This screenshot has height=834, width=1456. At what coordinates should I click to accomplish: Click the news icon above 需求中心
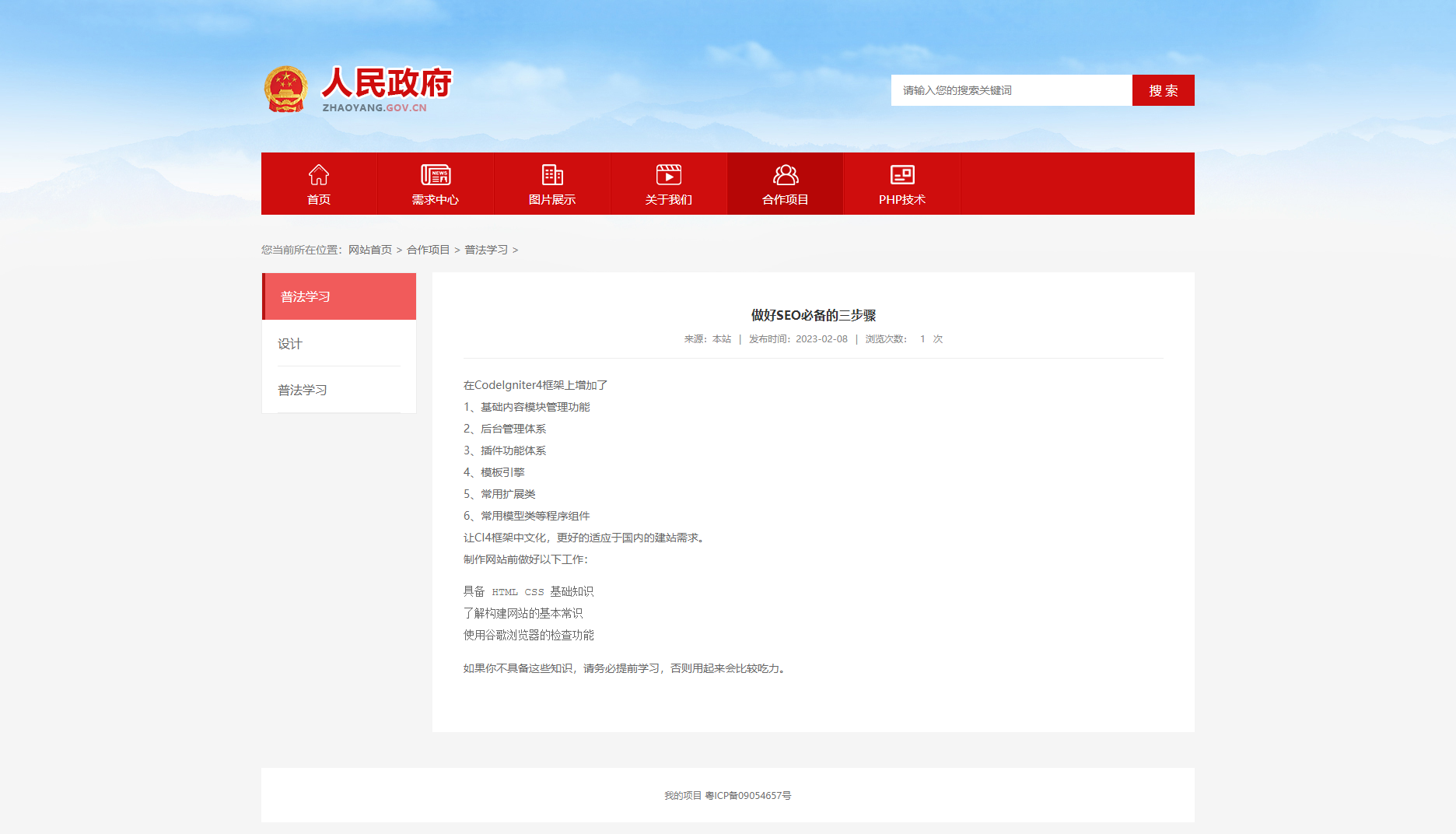[x=436, y=174]
